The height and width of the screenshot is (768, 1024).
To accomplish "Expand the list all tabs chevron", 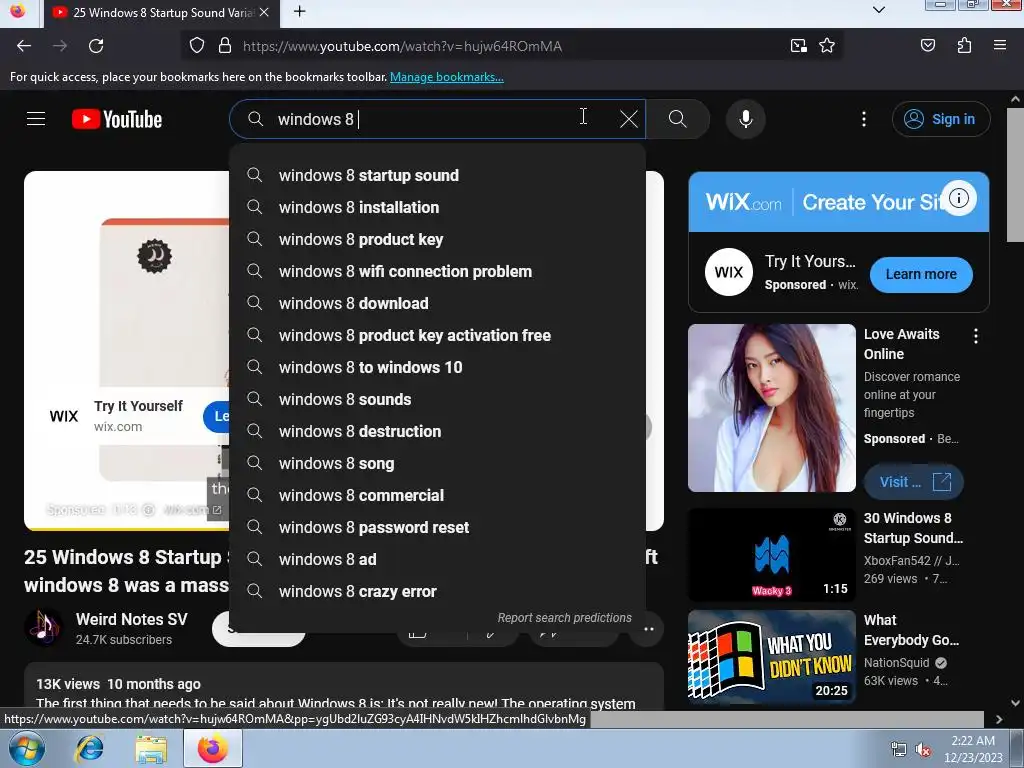I will tap(879, 10).
